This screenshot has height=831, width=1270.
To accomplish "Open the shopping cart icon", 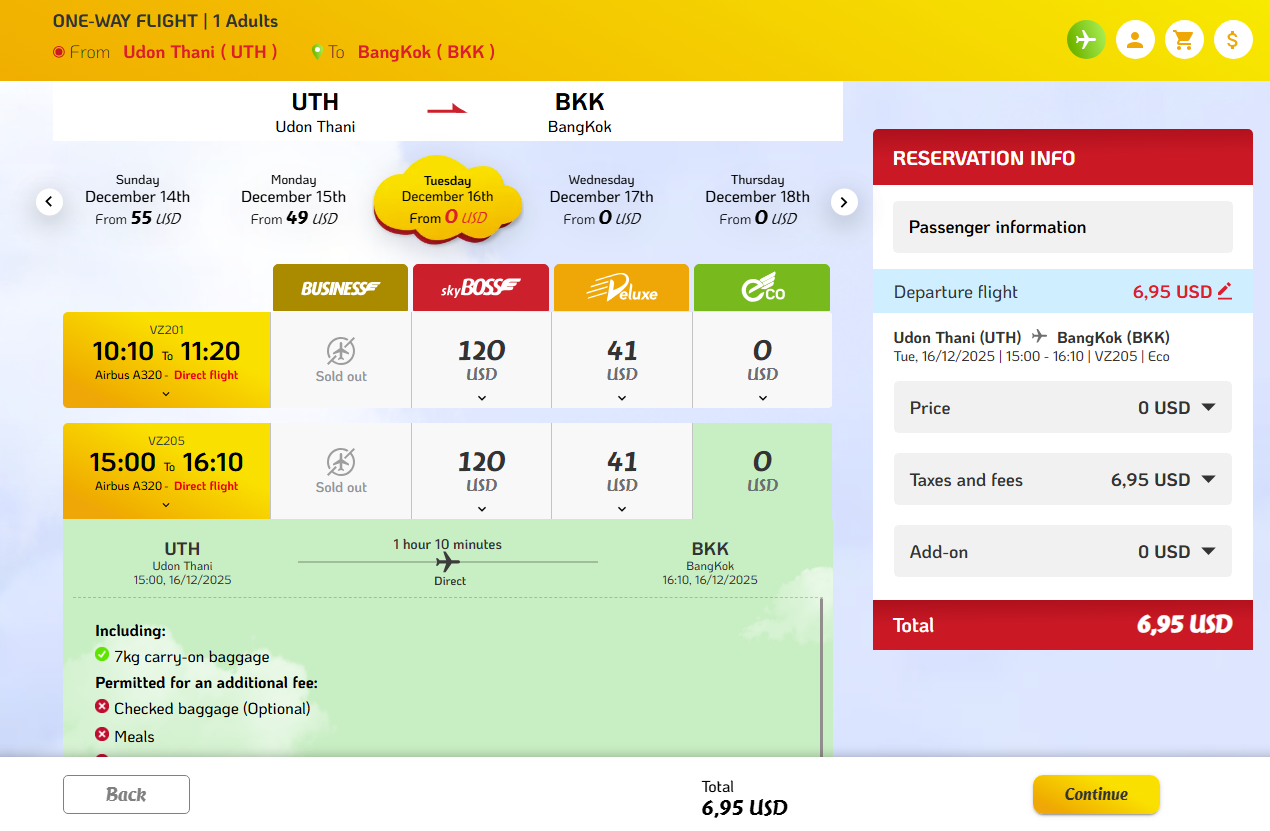I will tap(1184, 40).
